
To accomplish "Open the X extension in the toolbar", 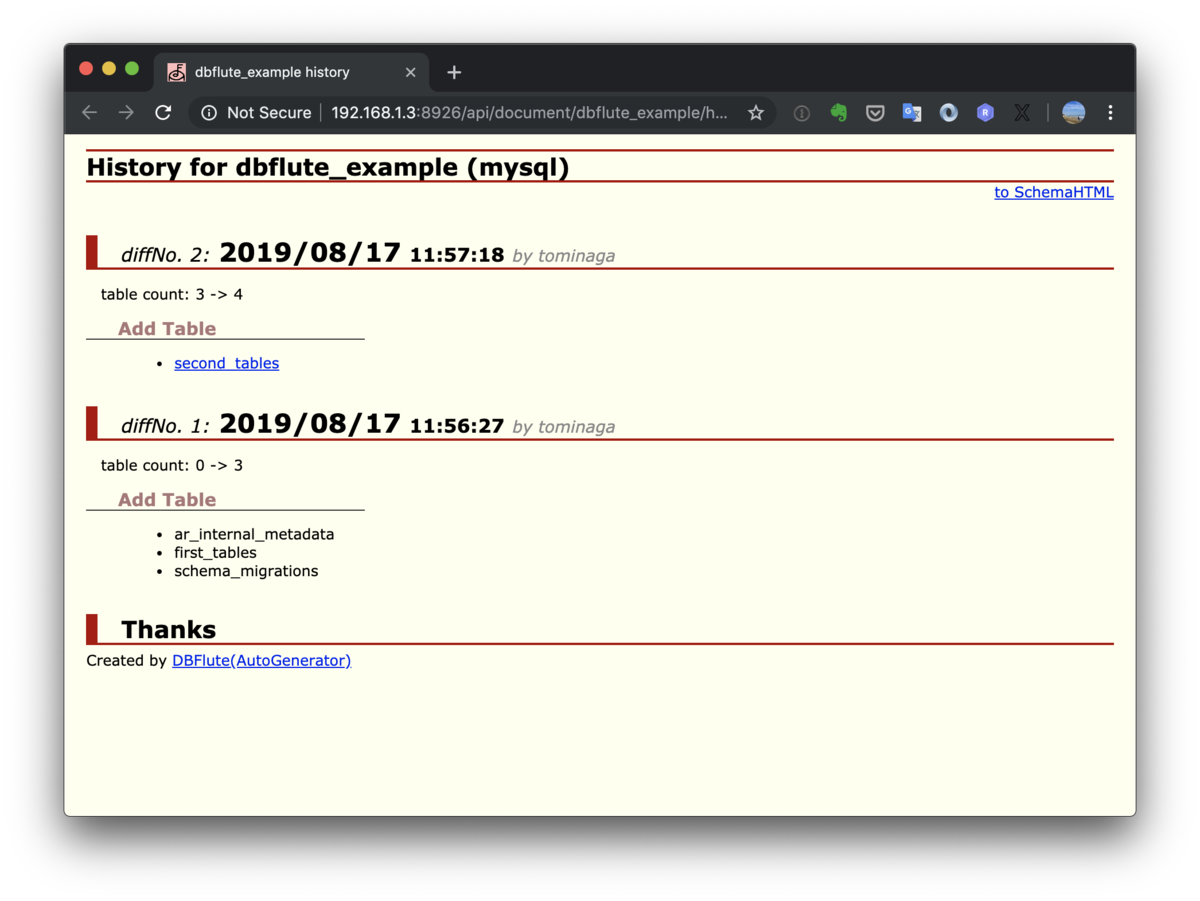I will tap(1021, 112).
